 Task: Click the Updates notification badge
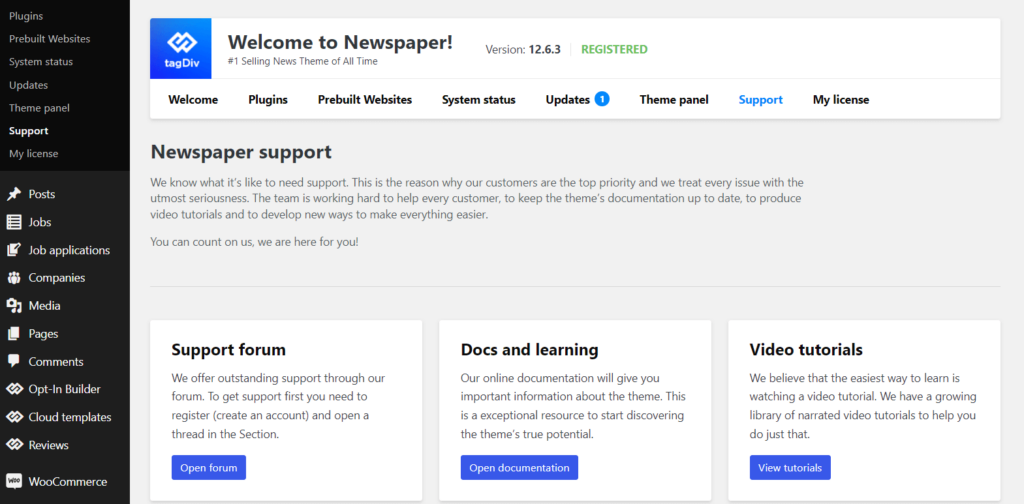[x=602, y=99]
